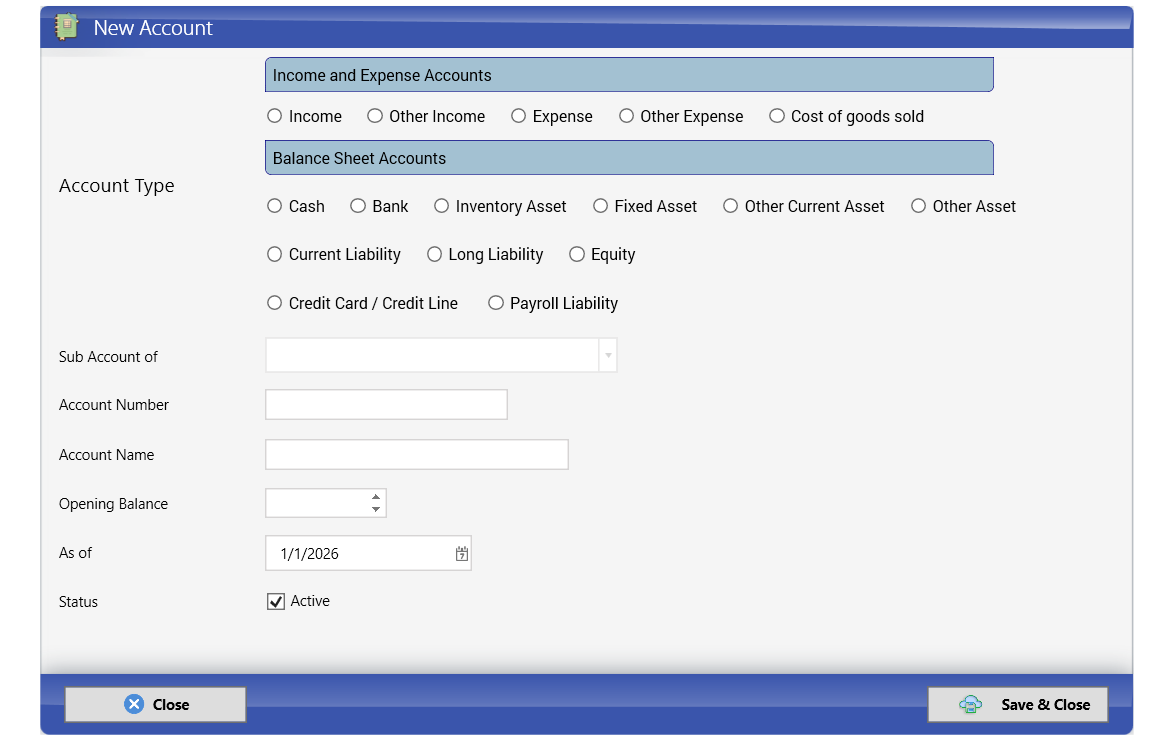Expand the Sub Account of dropdown arrow
The height and width of the screenshot is (741, 1174).
pyautogui.click(x=608, y=356)
